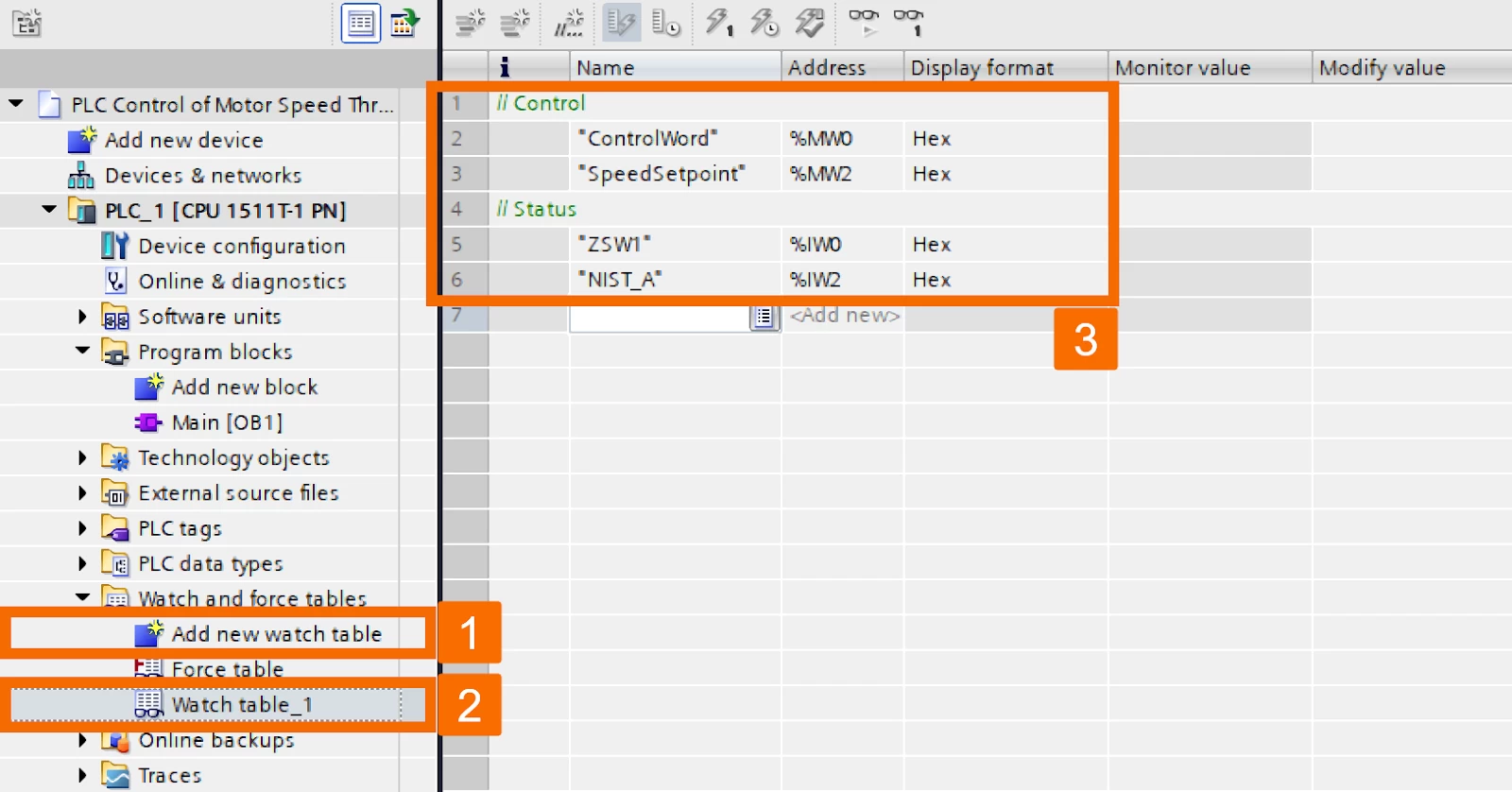Expand the Technology objects node
The height and width of the screenshot is (792, 1512).
tap(82, 457)
